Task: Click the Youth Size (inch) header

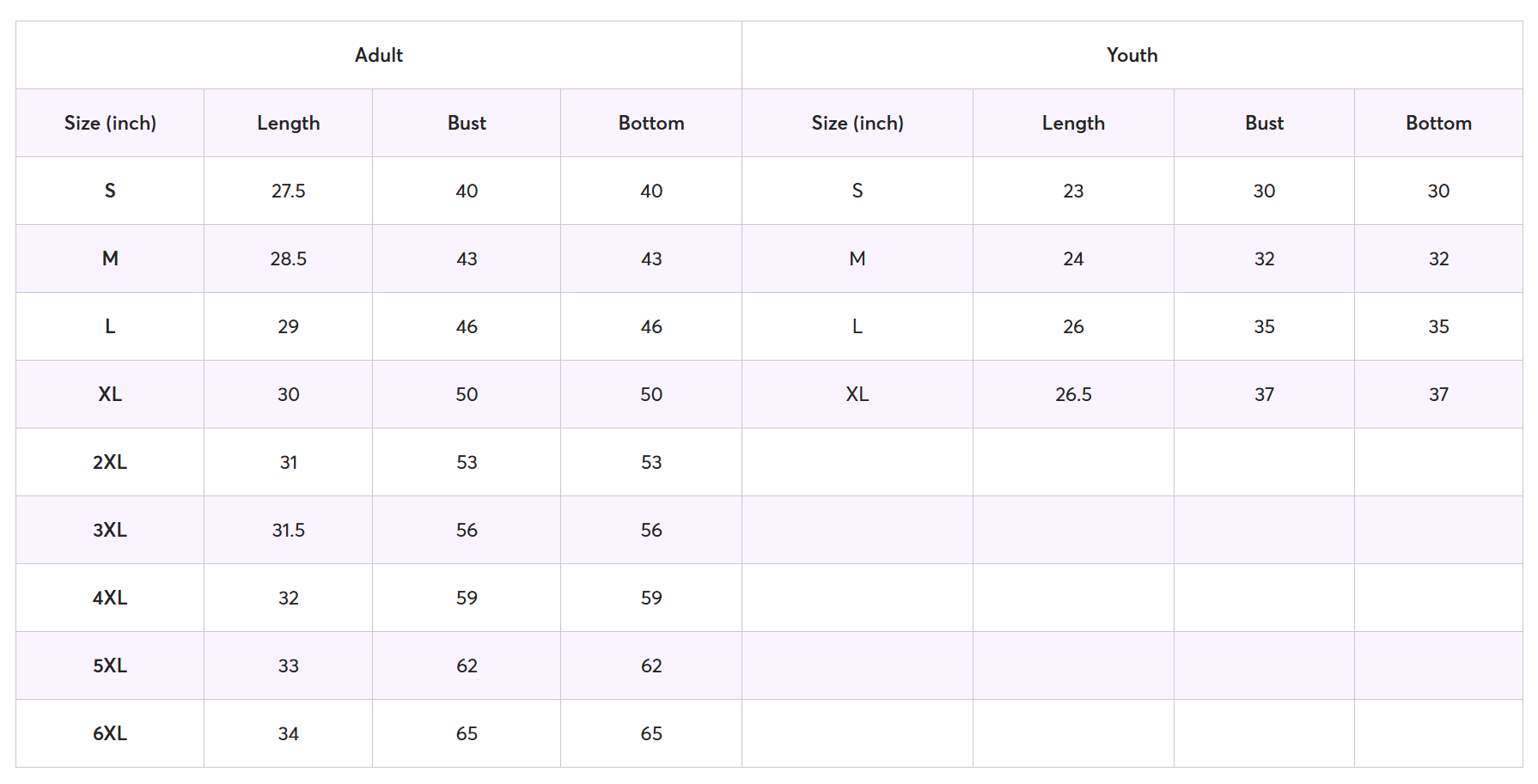Action: (857, 123)
